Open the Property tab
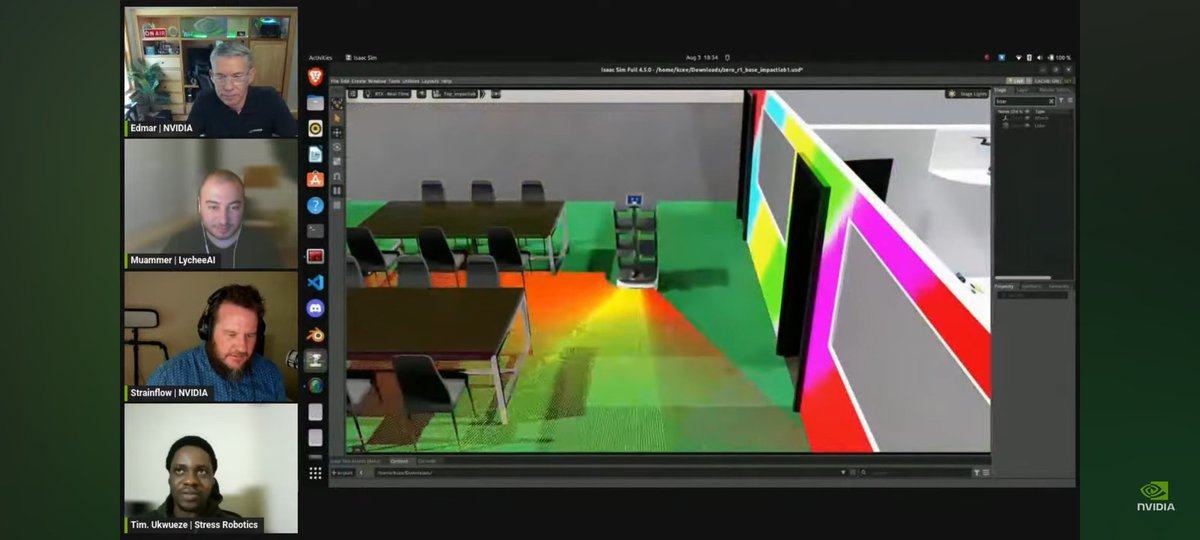Viewport: 1200px width, 540px height. 1004,286
